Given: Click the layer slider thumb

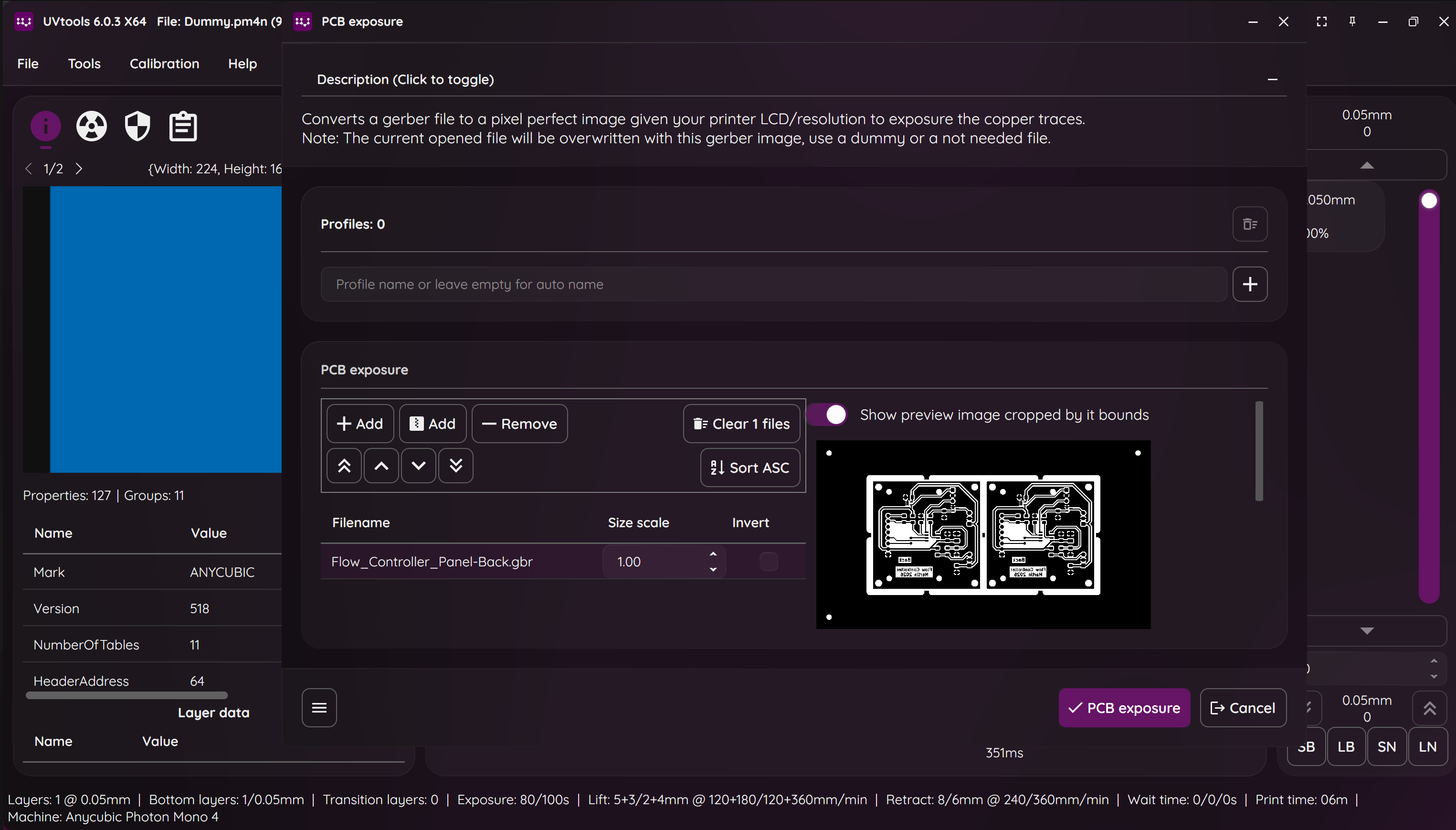Looking at the screenshot, I should (x=1429, y=200).
